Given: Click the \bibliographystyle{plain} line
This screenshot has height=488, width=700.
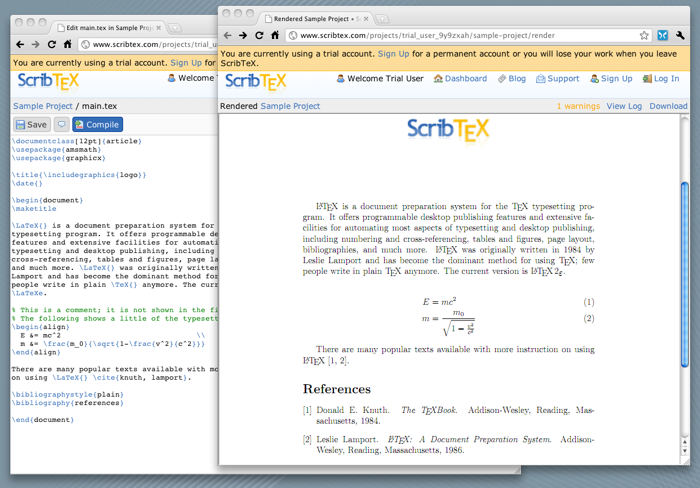Looking at the screenshot, I should [x=67, y=394].
